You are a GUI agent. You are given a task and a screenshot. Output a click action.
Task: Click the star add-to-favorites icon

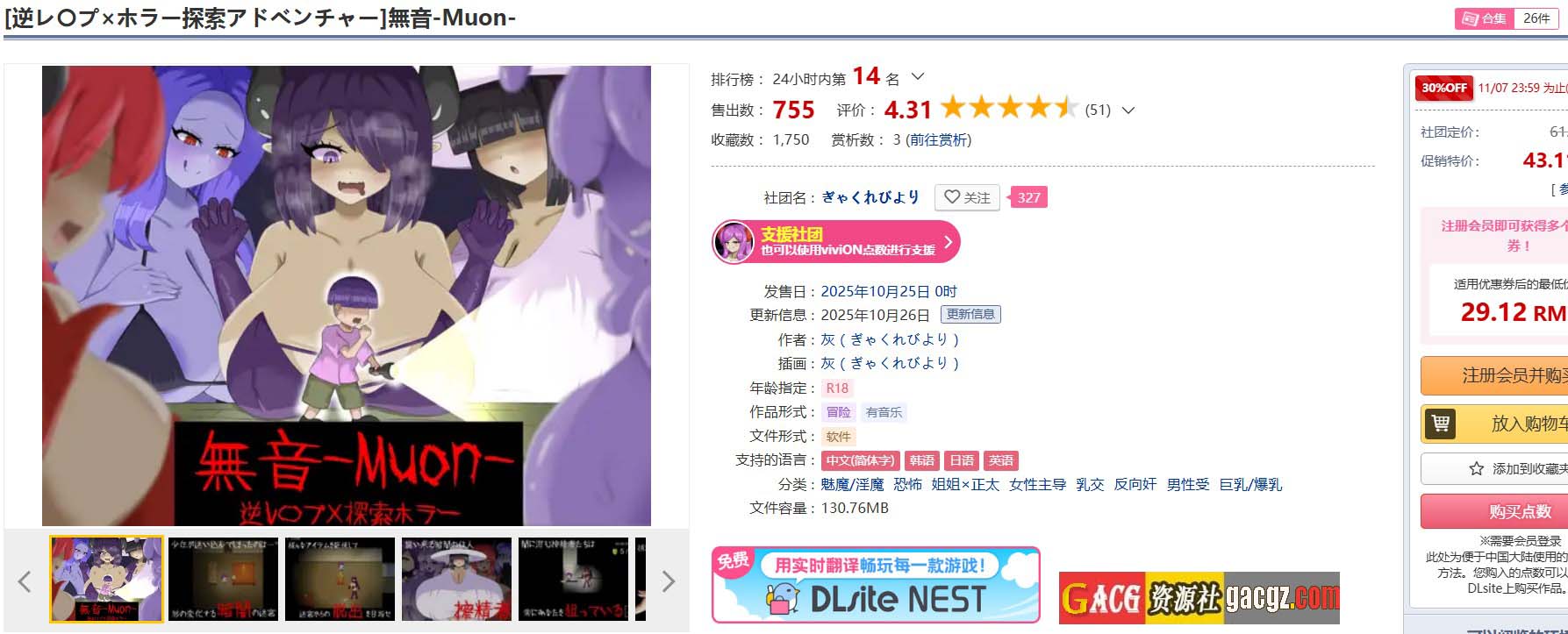click(1477, 469)
